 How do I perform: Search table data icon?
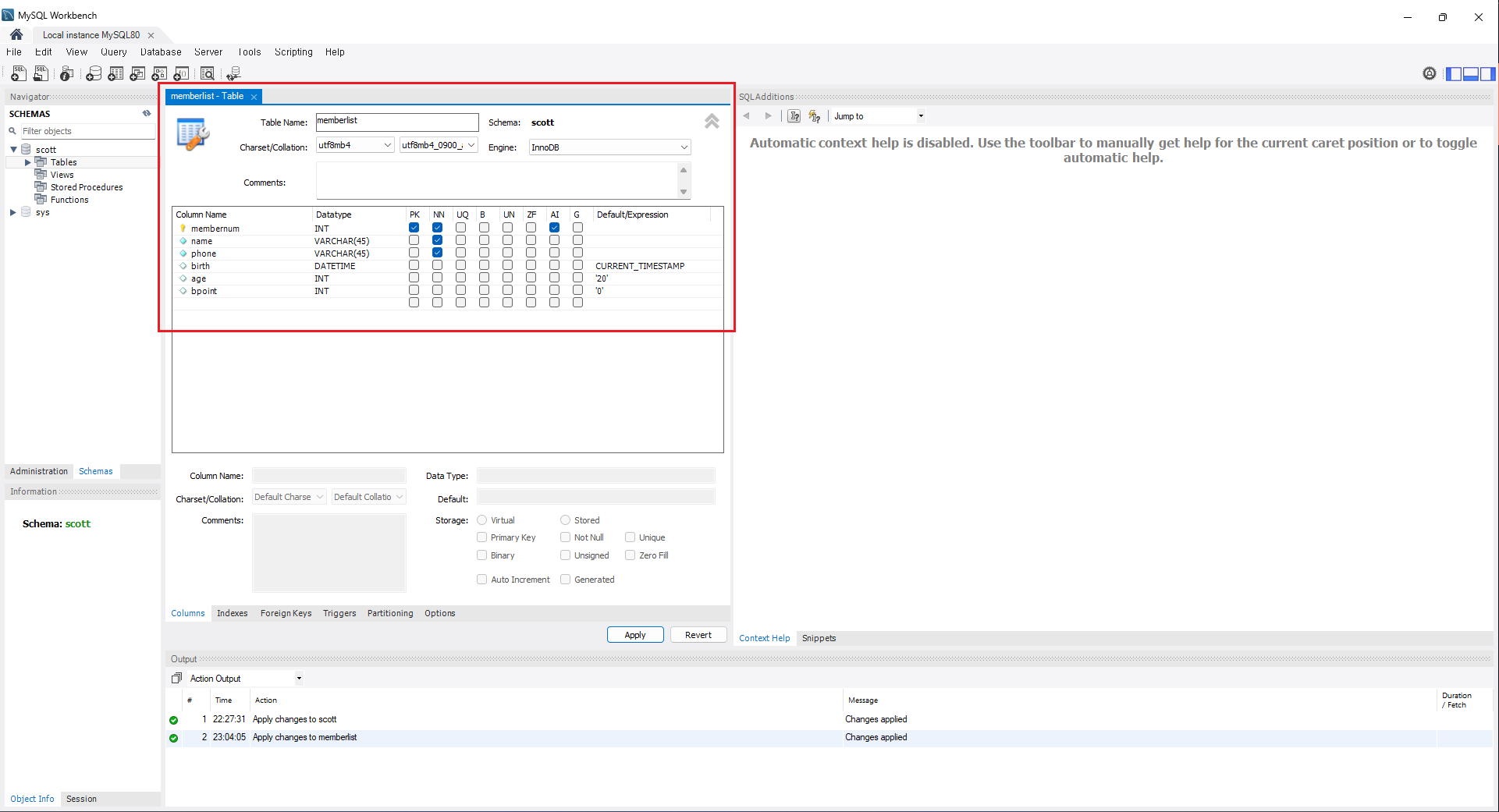207,73
